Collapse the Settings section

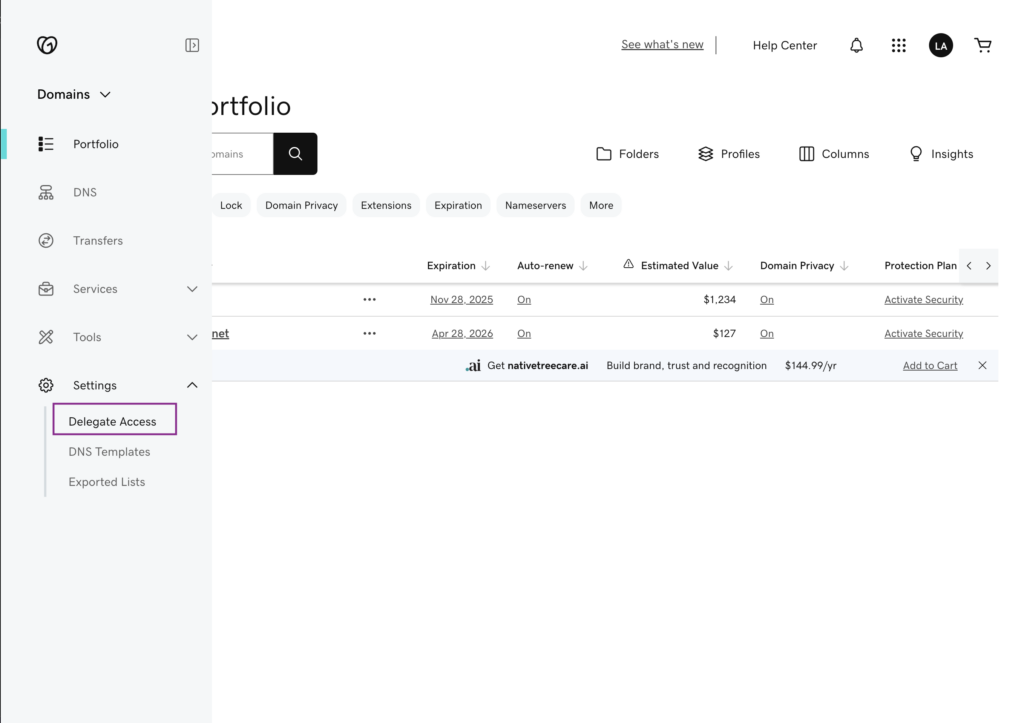(x=192, y=385)
